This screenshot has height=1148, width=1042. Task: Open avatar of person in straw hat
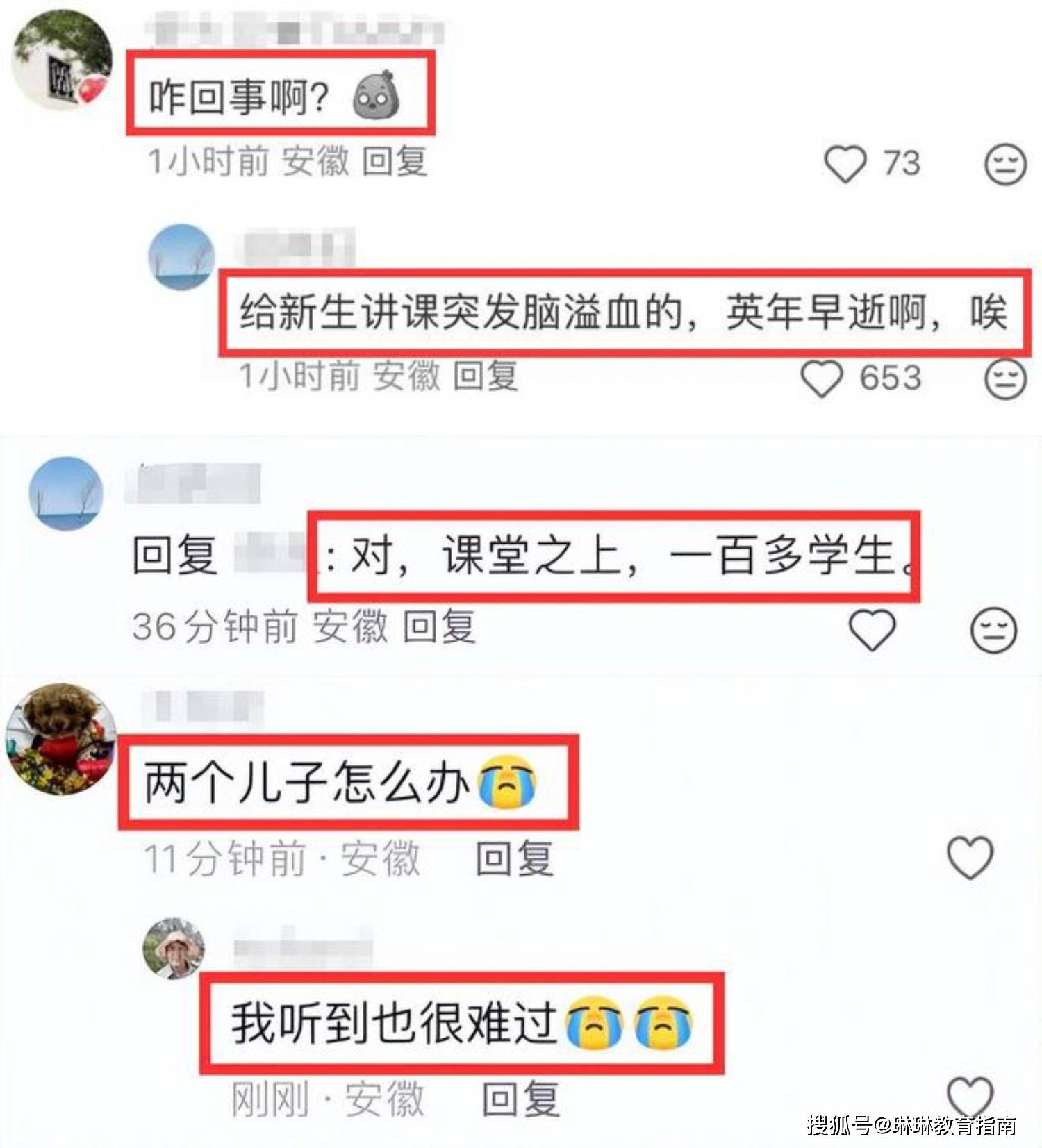pyautogui.click(x=174, y=949)
